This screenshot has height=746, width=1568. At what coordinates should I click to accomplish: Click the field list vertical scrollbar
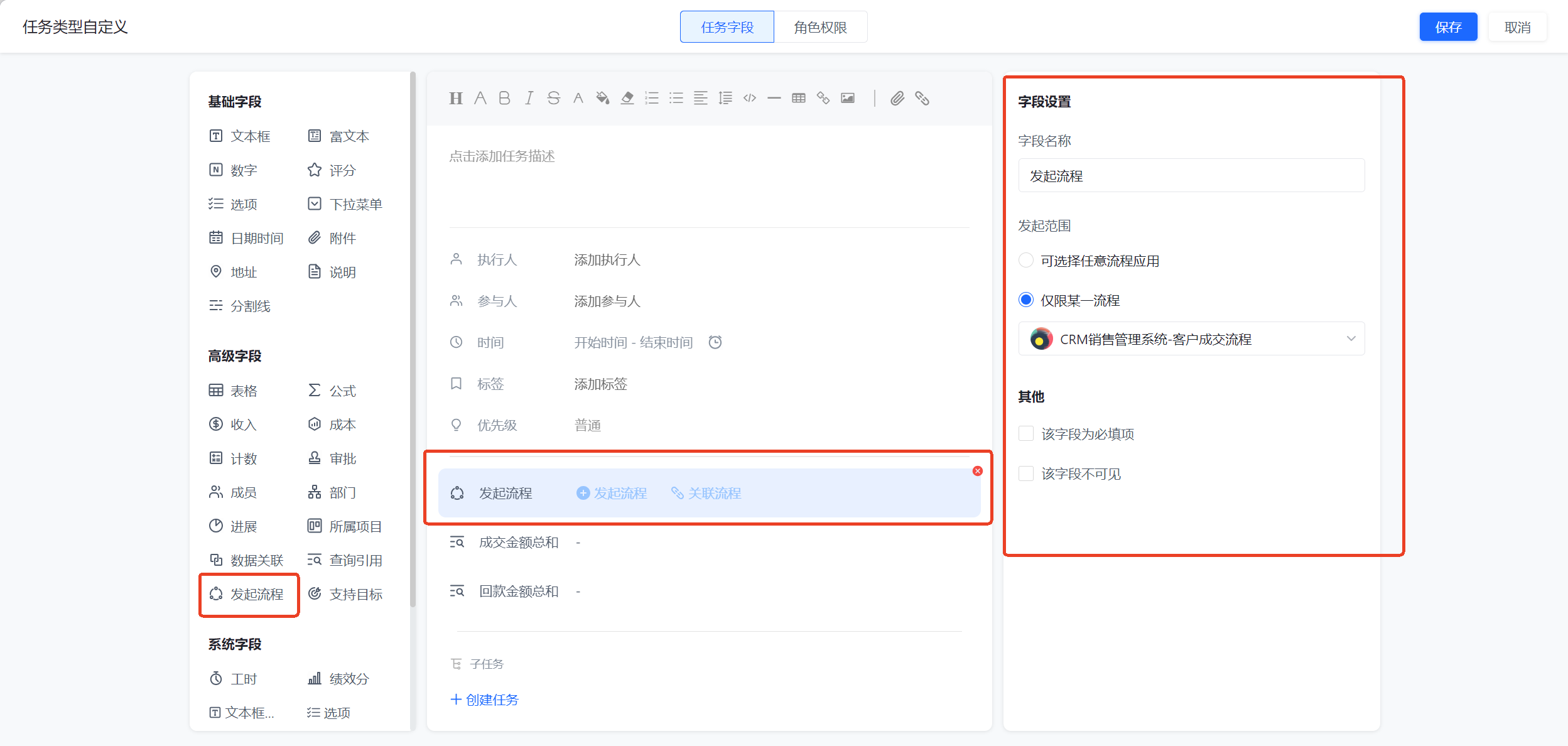(x=413, y=339)
